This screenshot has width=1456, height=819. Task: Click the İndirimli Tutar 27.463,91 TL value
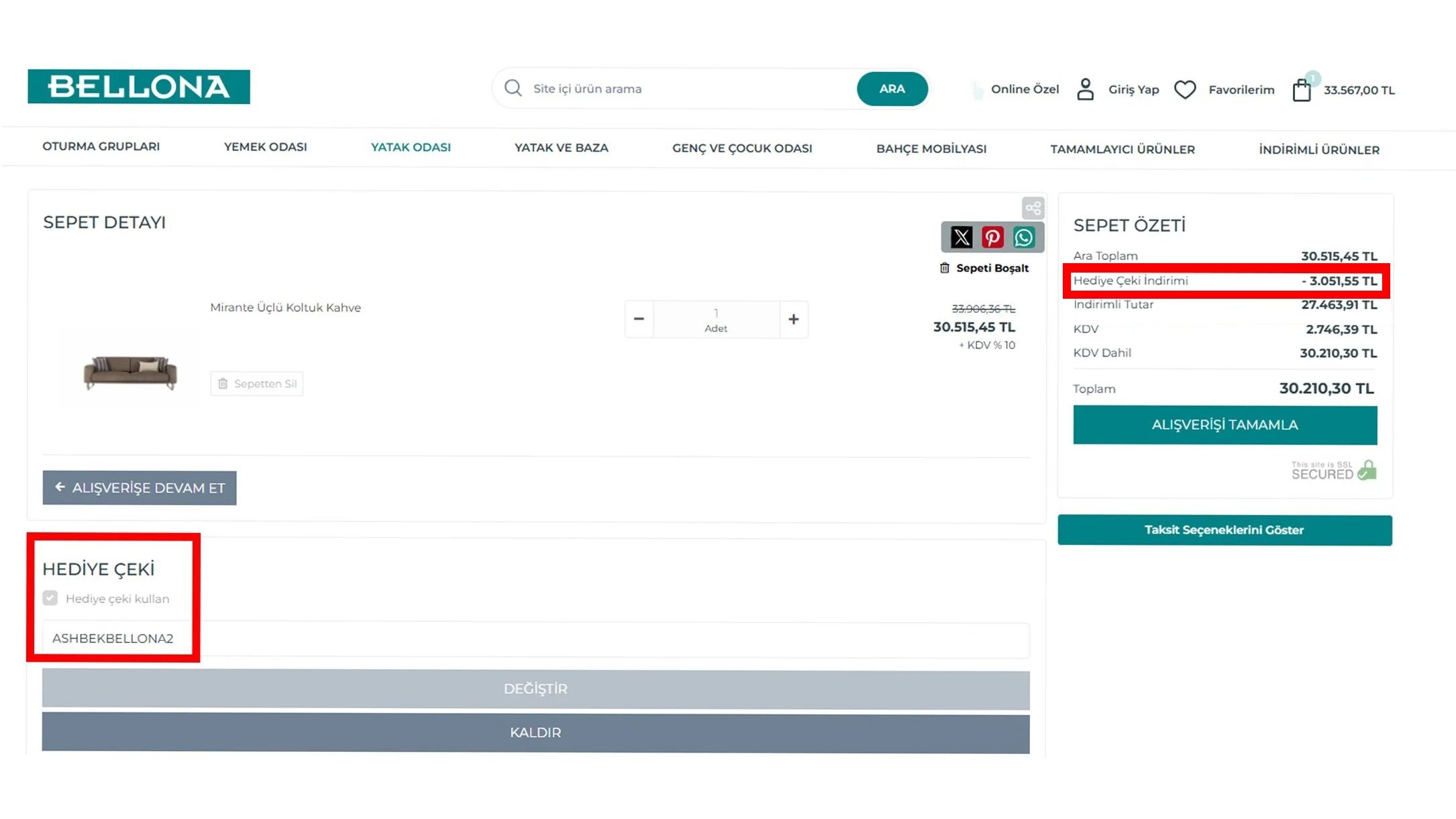point(1339,305)
